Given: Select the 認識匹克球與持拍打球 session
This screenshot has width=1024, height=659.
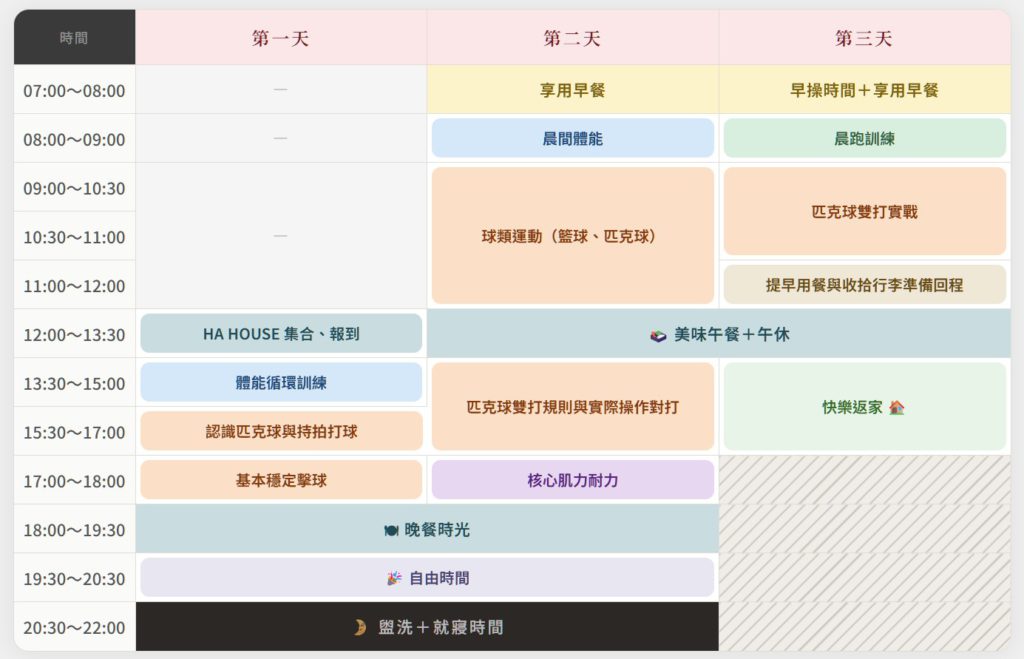Looking at the screenshot, I should click(x=281, y=432).
